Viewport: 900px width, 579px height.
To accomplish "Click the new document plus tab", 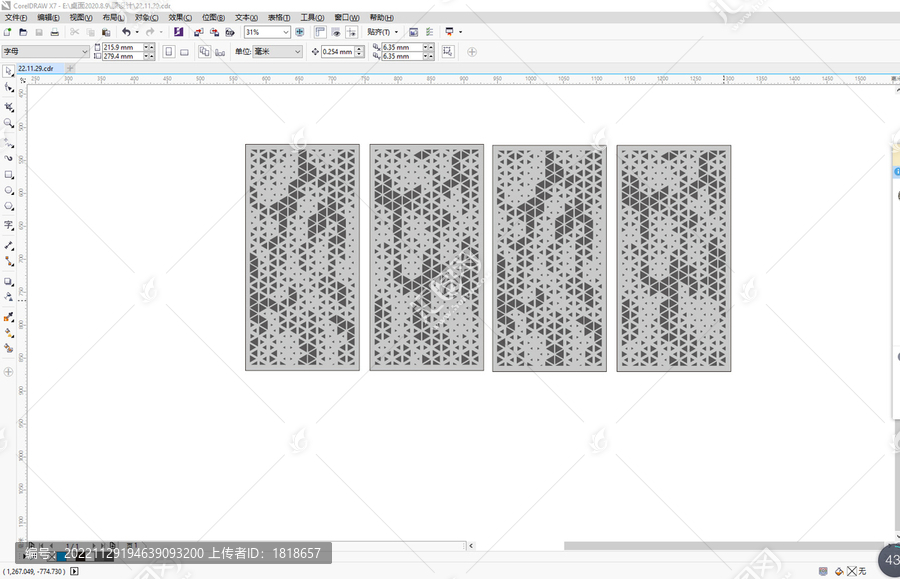I will pos(70,68).
